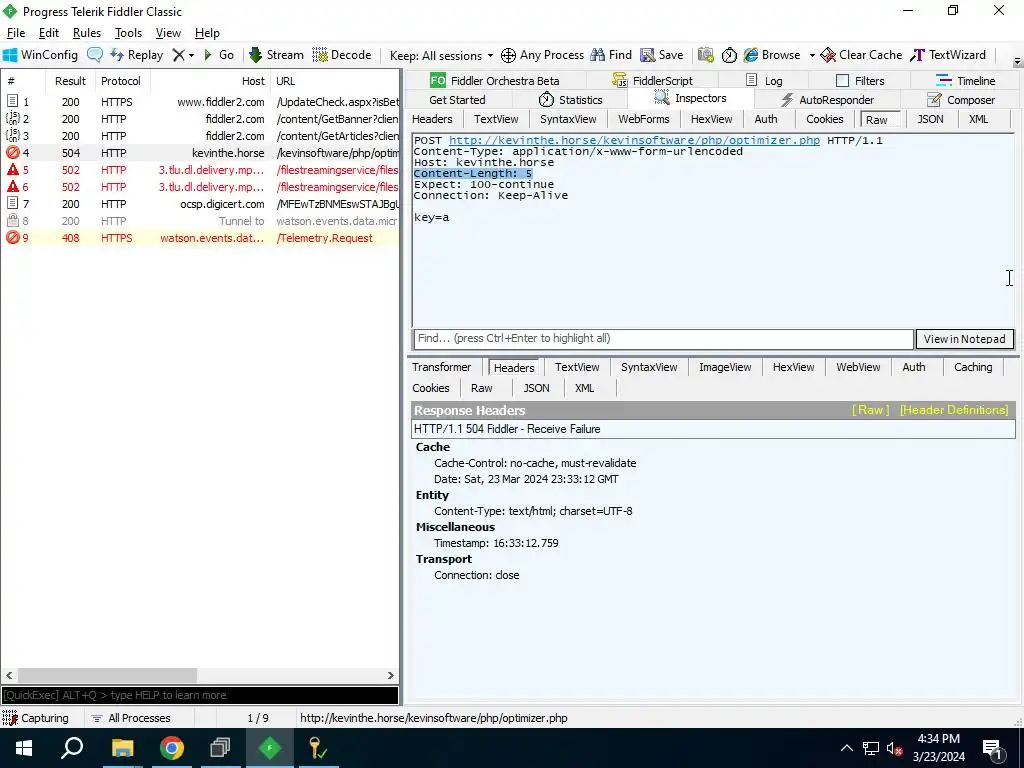Open the Log tab
This screenshot has width=1024, height=768.
tap(763, 80)
